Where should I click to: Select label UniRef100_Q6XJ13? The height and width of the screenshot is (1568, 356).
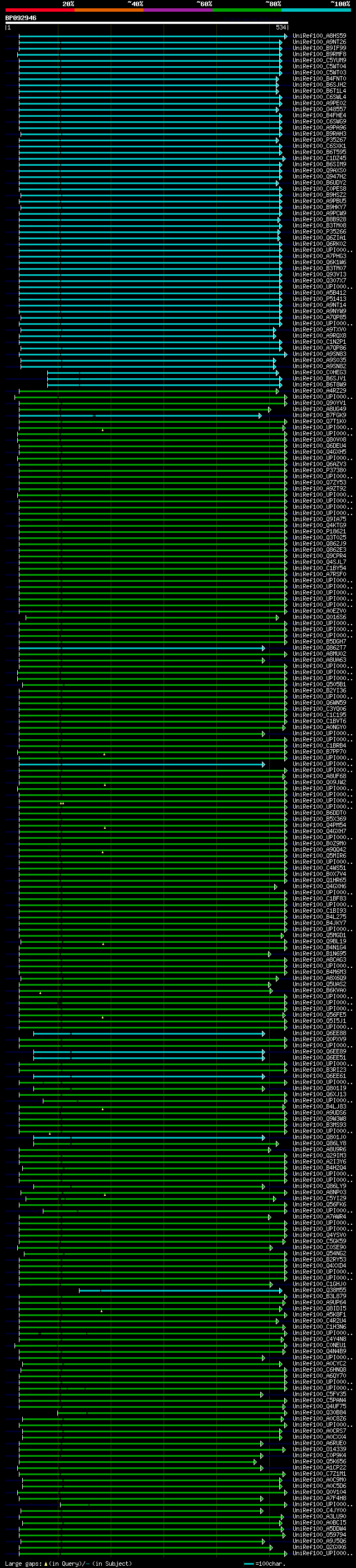(319, 1095)
